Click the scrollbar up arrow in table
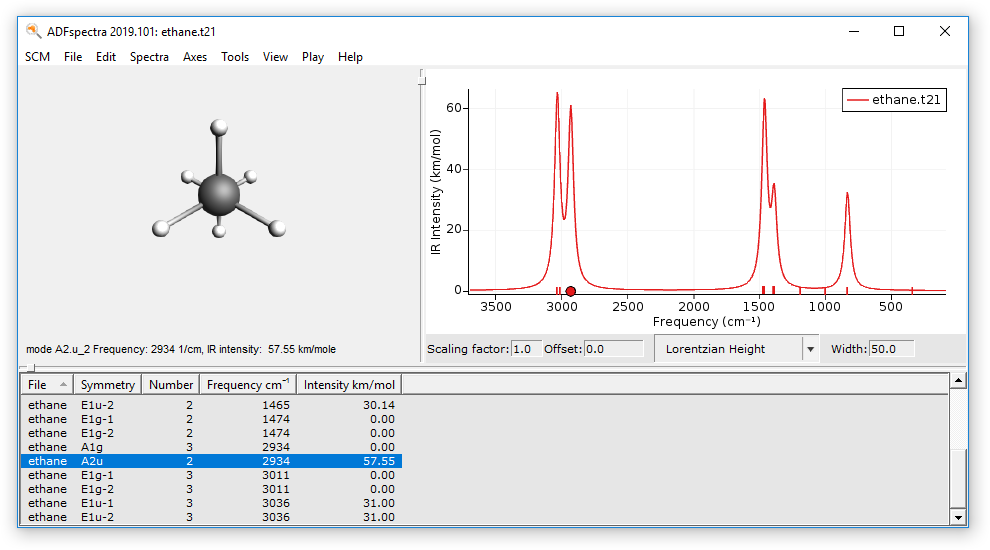This screenshot has width=990, height=550. [958, 380]
